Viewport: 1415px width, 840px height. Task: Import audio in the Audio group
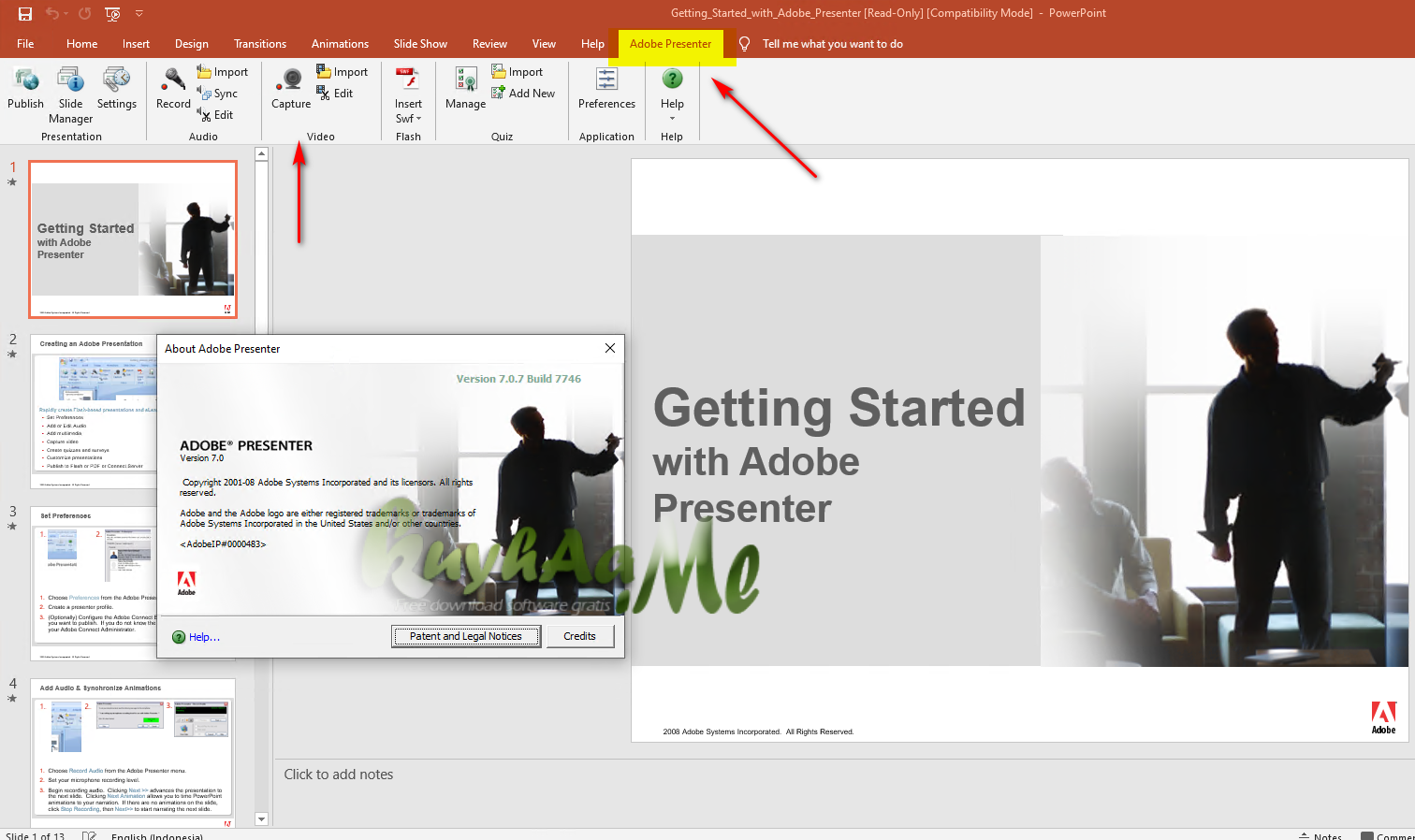(x=222, y=72)
